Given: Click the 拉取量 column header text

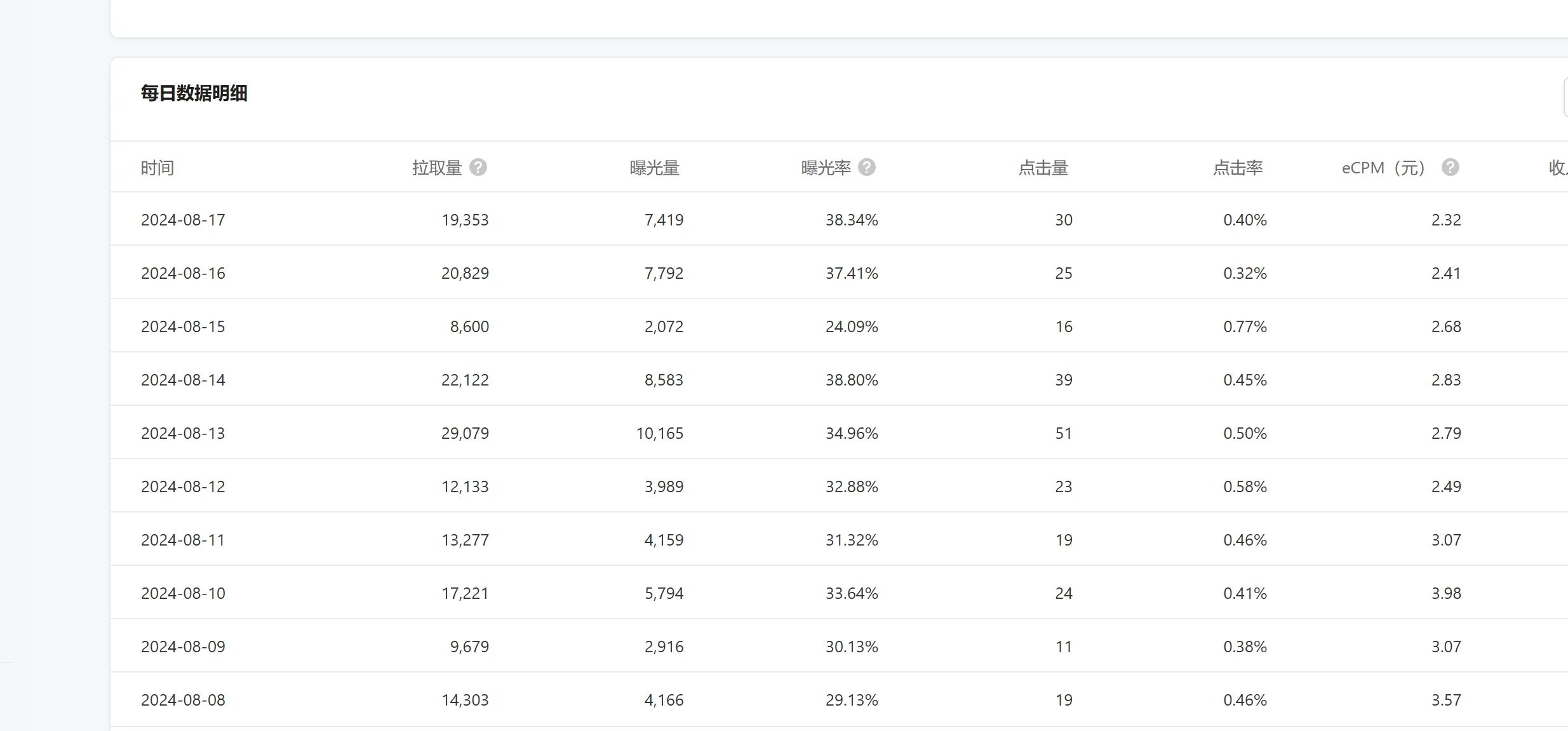Looking at the screenshot, I should [x=437, y=168].
